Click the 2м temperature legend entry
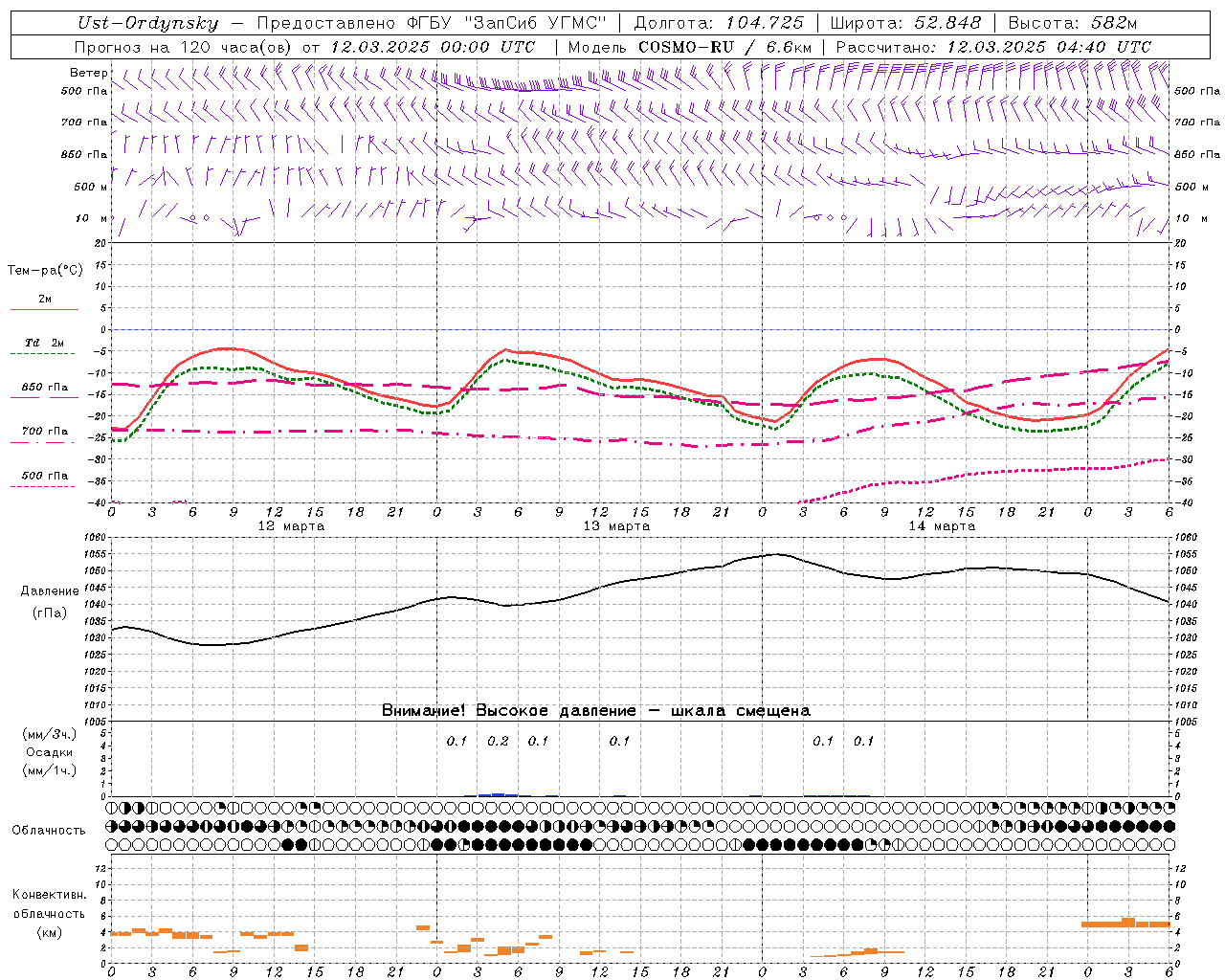 (45, 299)
